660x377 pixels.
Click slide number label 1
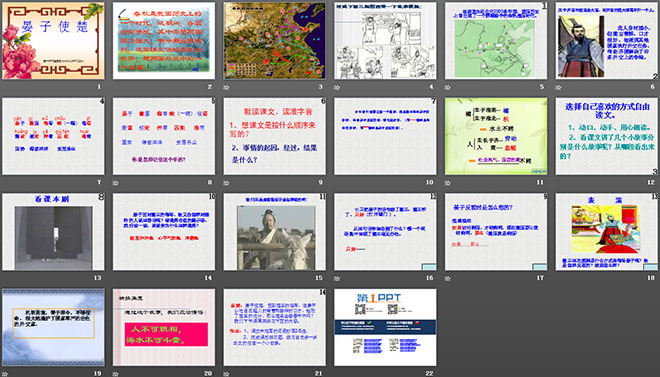point(99,87)
